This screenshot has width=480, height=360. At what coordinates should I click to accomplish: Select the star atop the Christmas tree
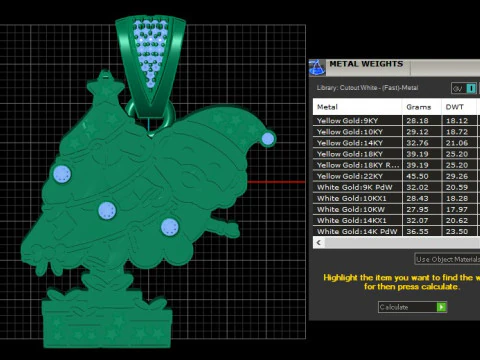click(106, 86)
